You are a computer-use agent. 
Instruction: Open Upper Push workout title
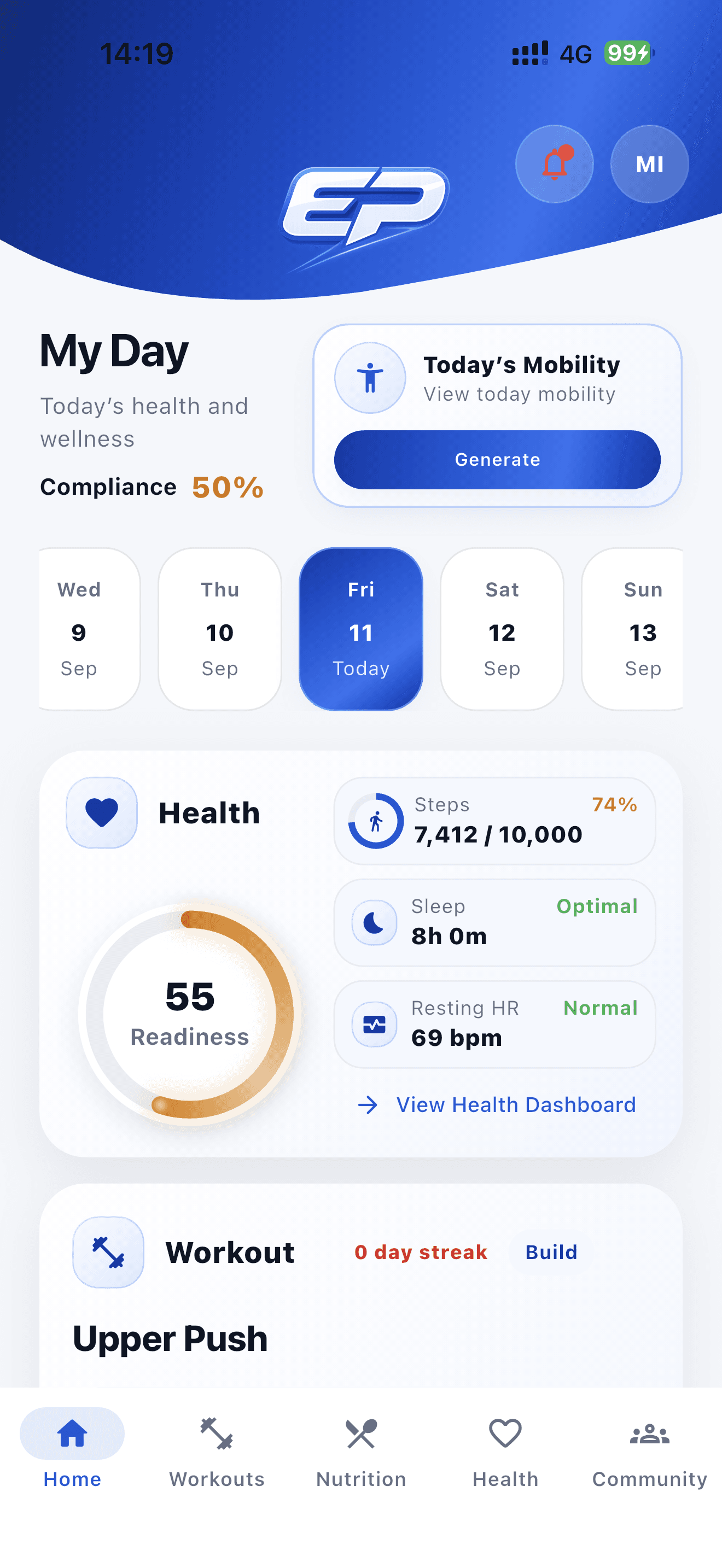coord(170,1338)
